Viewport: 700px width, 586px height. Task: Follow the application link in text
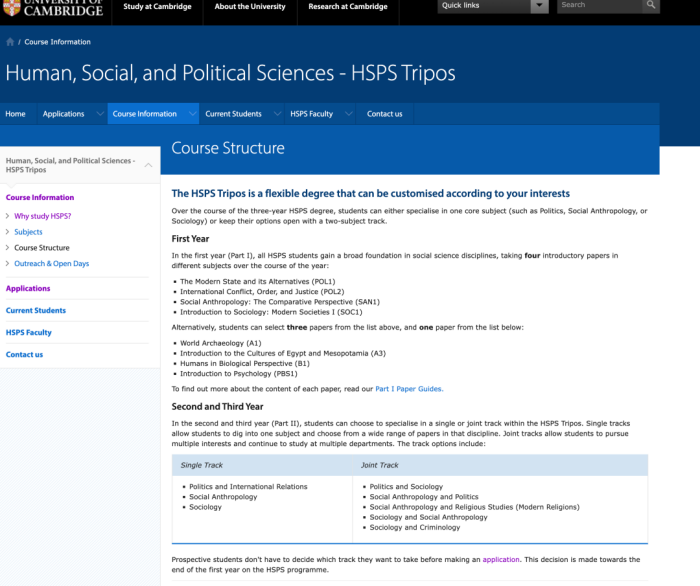(x=501, y=560)
